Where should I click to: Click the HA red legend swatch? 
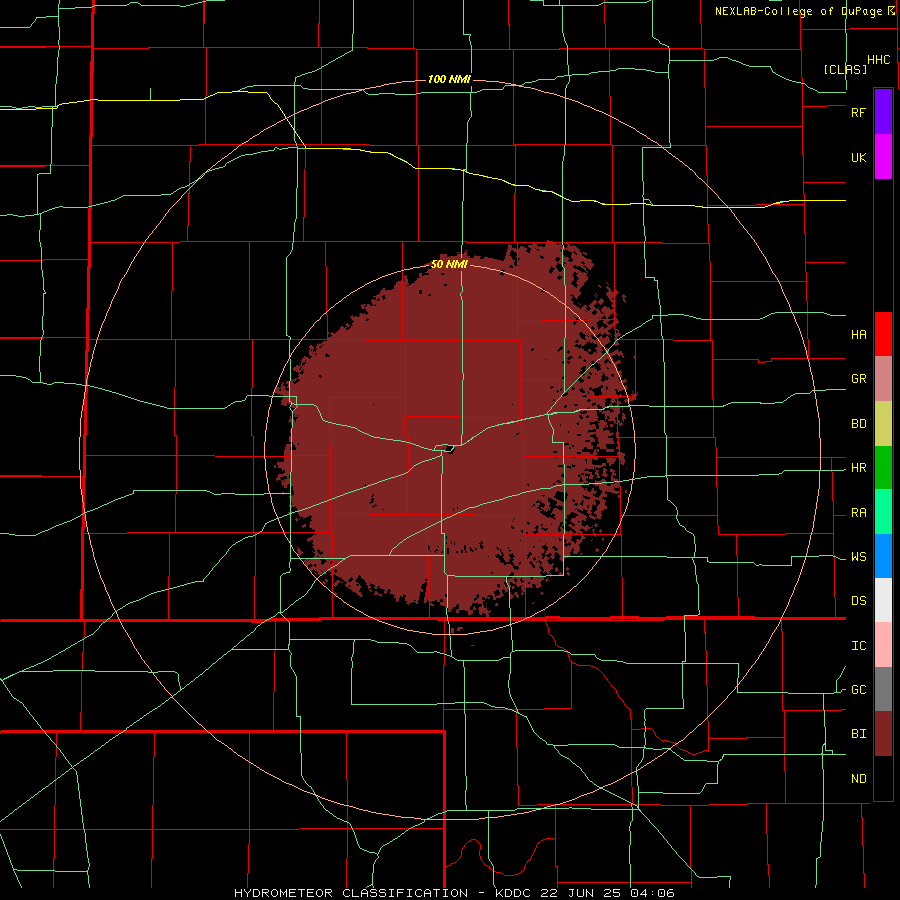click(883, 334)
